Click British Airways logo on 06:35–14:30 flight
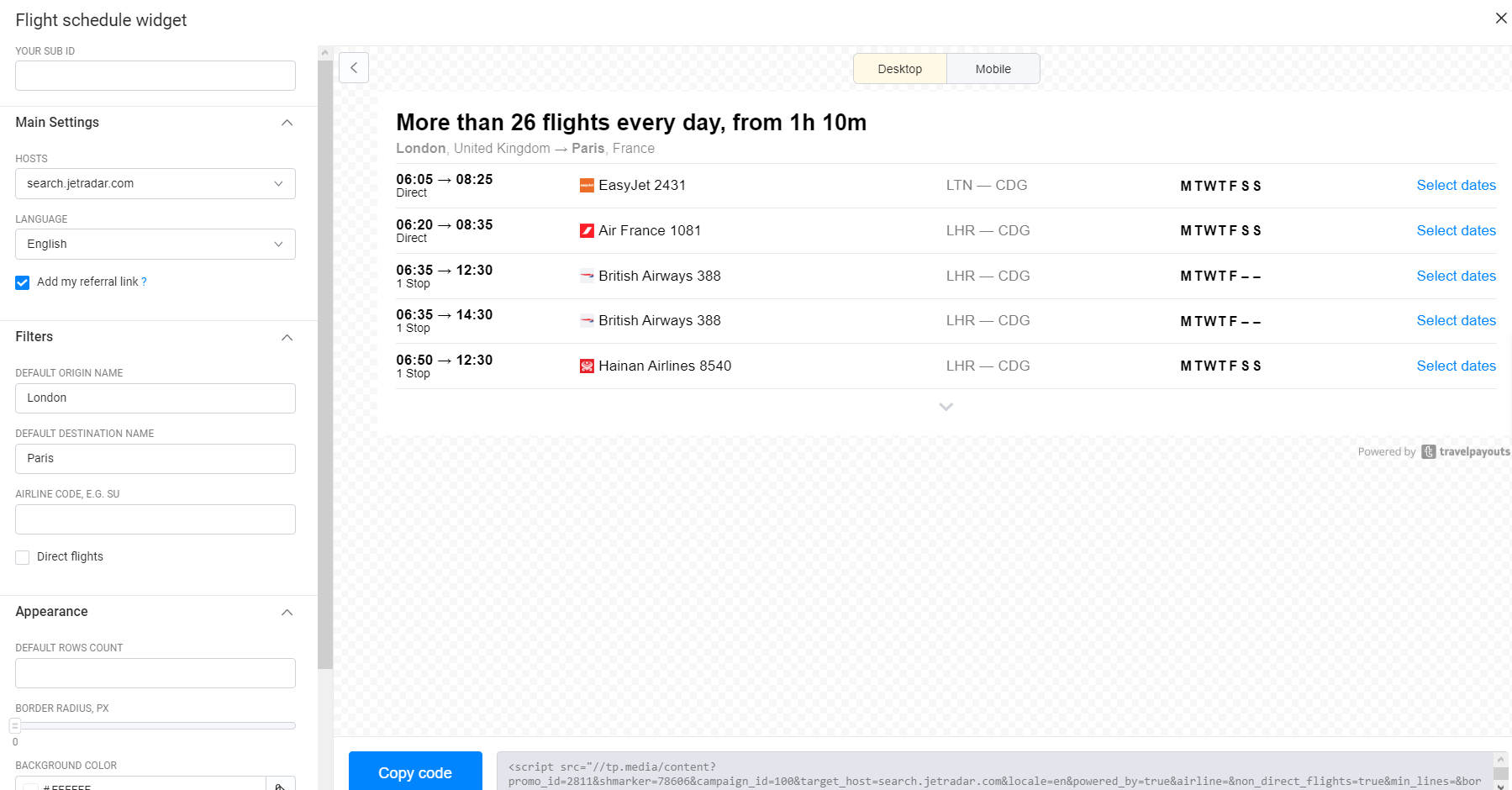1512x790 pixels. 587,320
